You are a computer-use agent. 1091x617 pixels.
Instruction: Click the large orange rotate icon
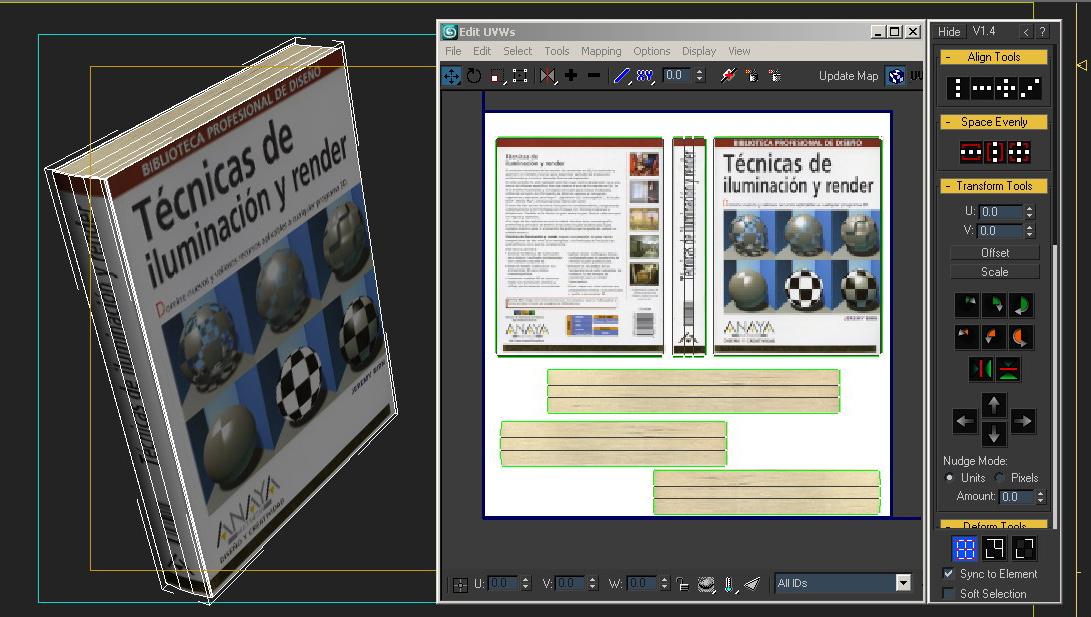1021,337
